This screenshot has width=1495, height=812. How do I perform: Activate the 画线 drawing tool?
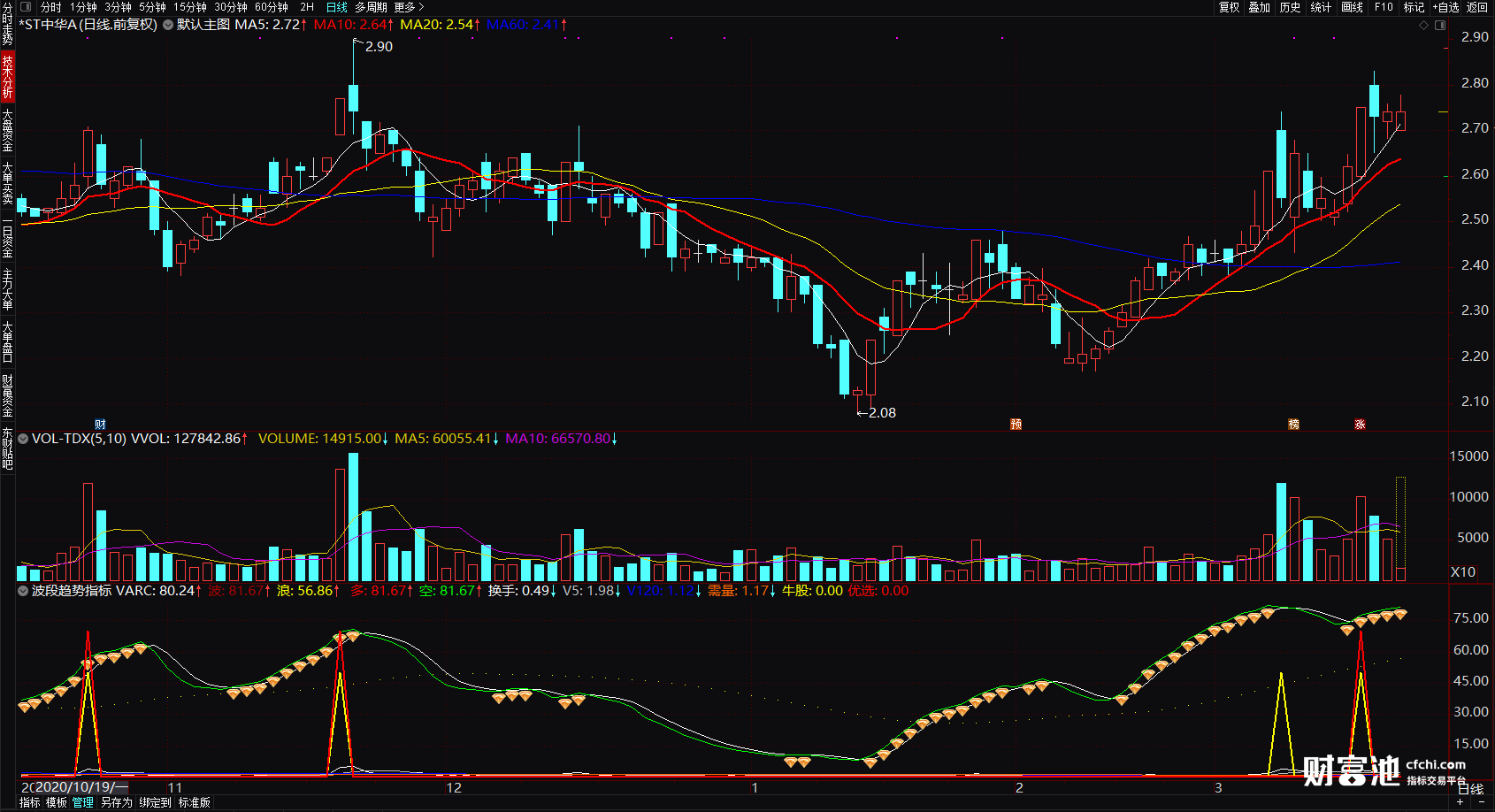click(x=1353, y=7)
